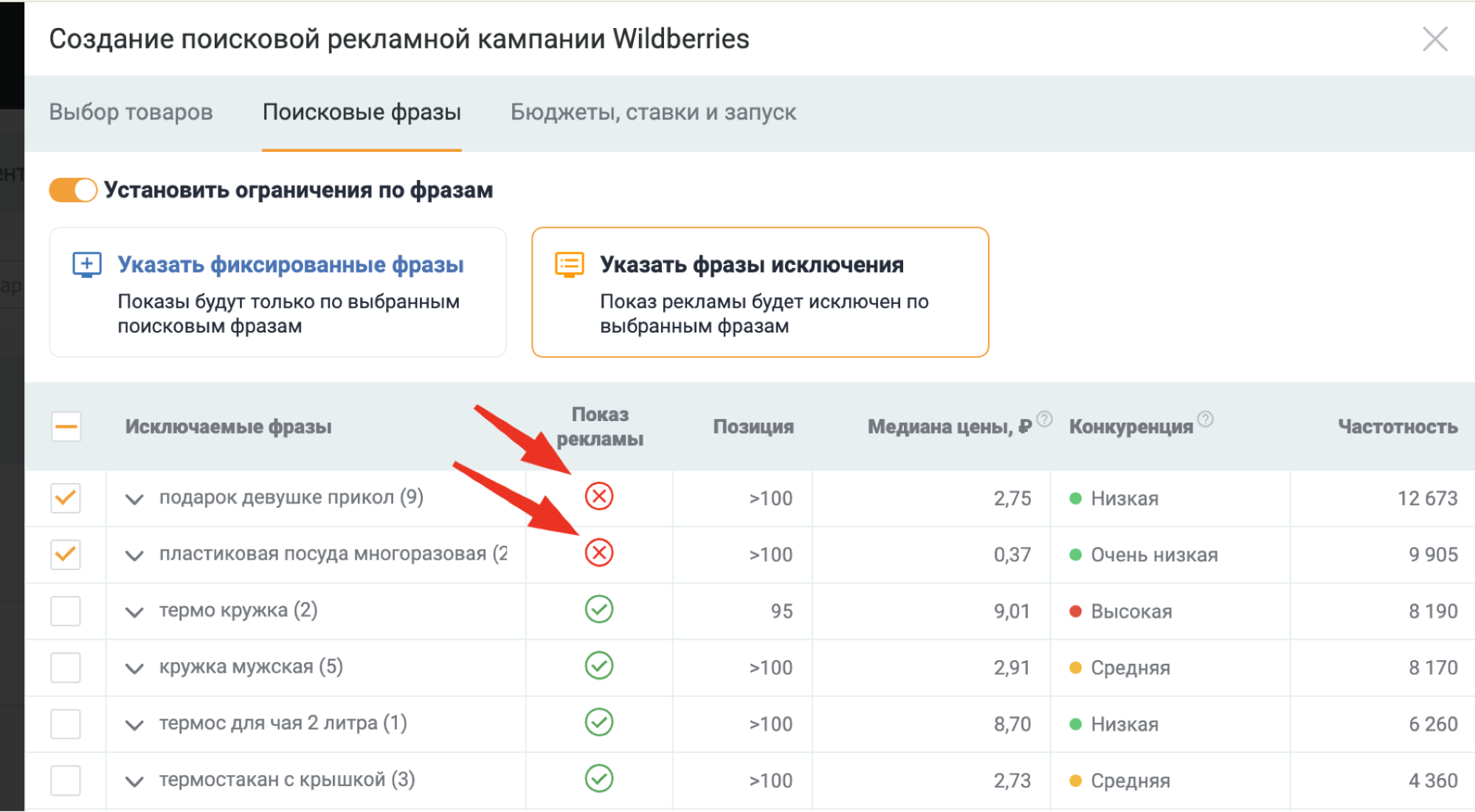Click phrase text термо кружка (2)
This screenshot has height=812, width=1475.
pos(238,610)
